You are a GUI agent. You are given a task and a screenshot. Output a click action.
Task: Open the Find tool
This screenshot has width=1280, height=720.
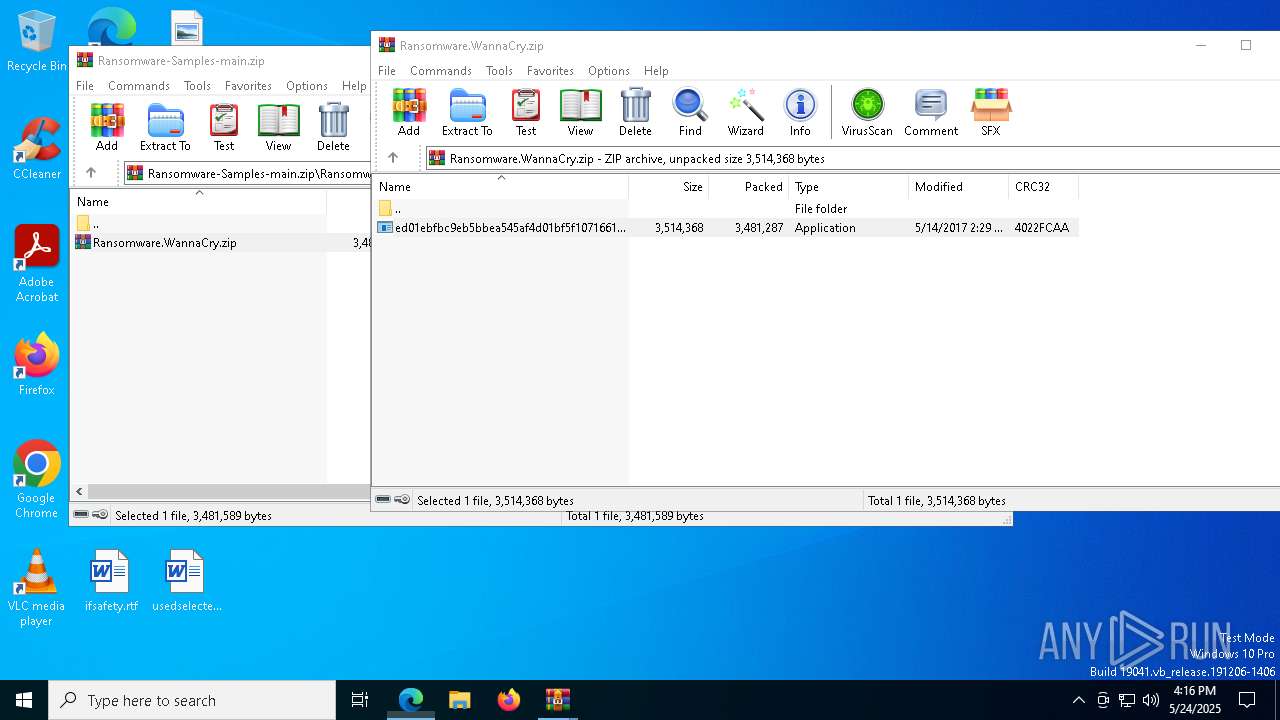point(690,112)
